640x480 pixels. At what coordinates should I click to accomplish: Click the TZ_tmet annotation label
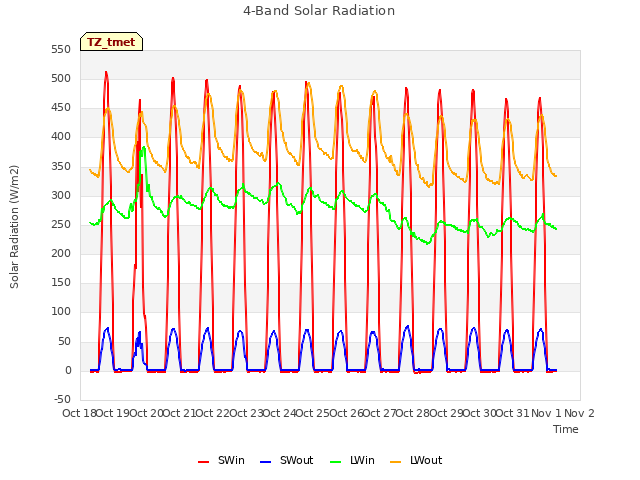pos(111,42)
